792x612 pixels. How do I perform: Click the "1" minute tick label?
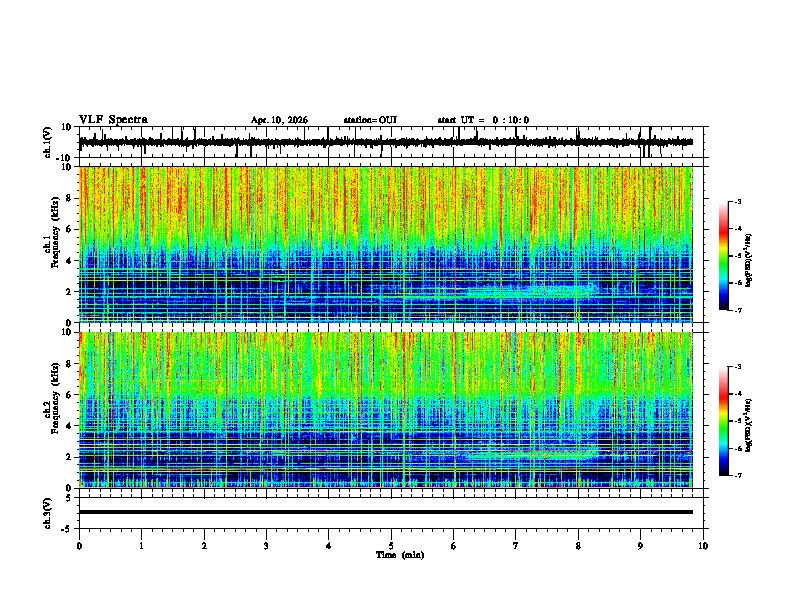click(141, 546)
